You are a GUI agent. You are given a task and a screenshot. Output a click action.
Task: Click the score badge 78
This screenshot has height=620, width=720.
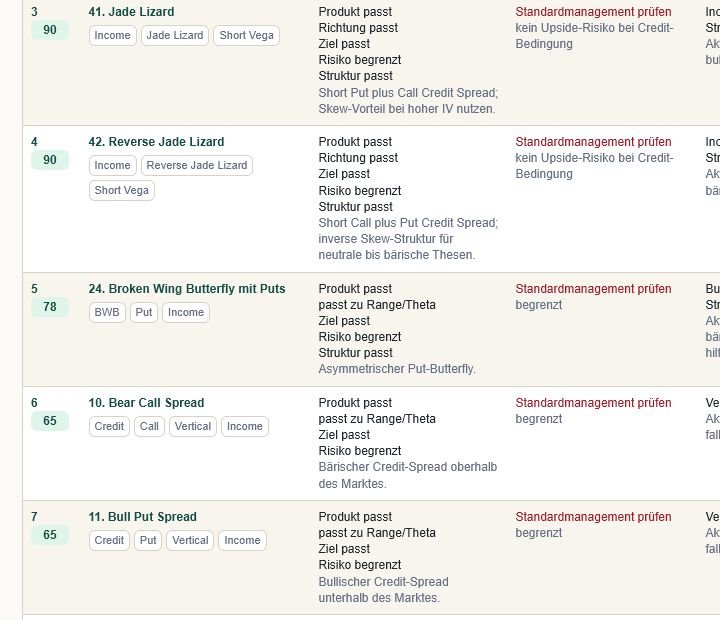tap(50, 307)
